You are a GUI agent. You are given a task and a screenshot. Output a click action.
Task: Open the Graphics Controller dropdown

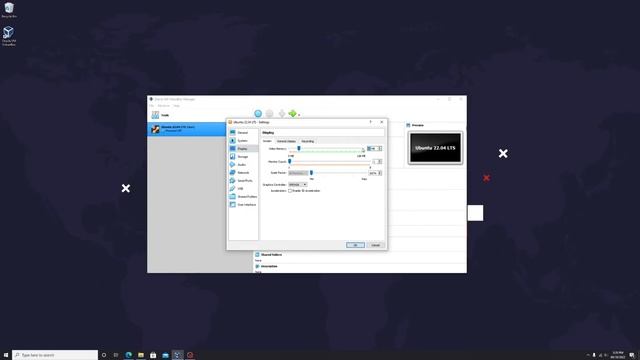pos(298,184)
